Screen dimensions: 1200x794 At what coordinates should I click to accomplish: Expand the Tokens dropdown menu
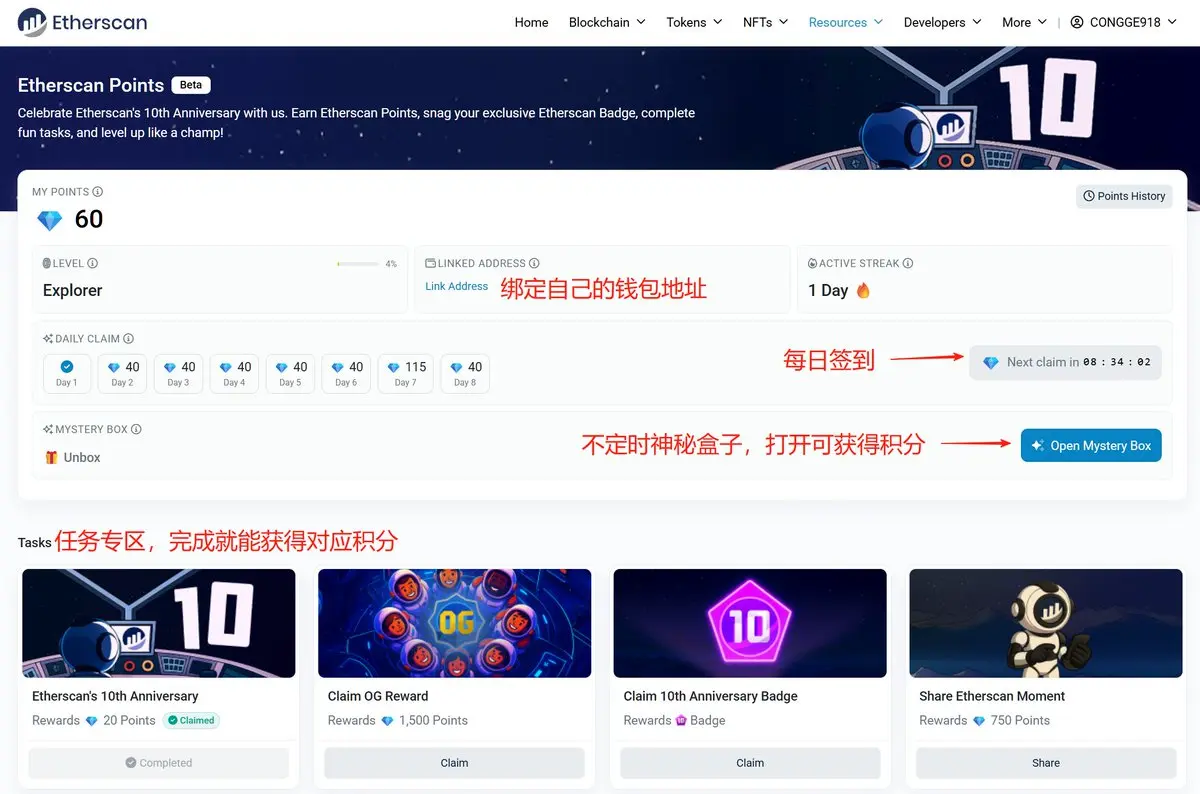tap(694, 22)
